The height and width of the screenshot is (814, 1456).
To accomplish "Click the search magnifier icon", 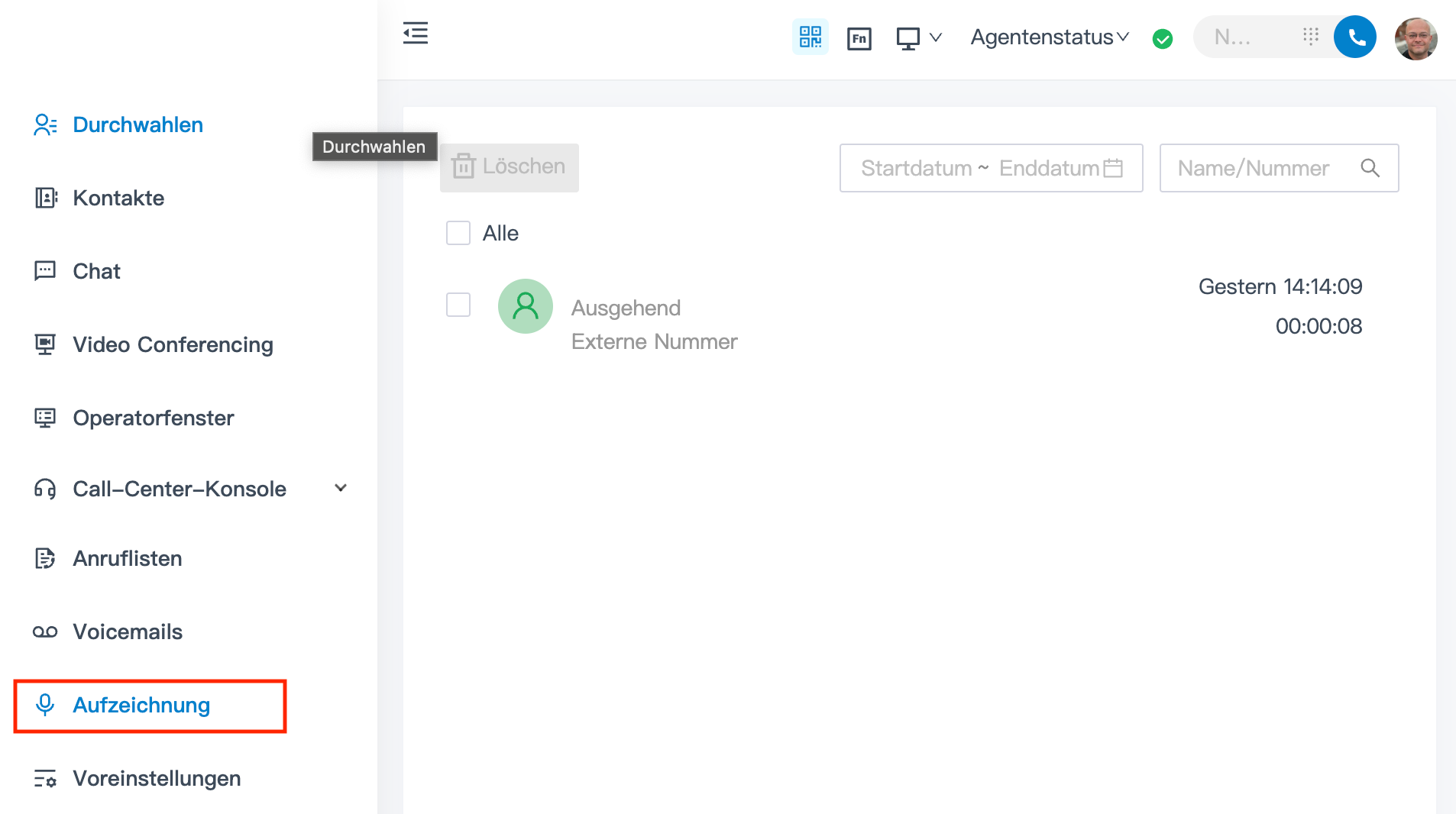I will (1370, 168).
